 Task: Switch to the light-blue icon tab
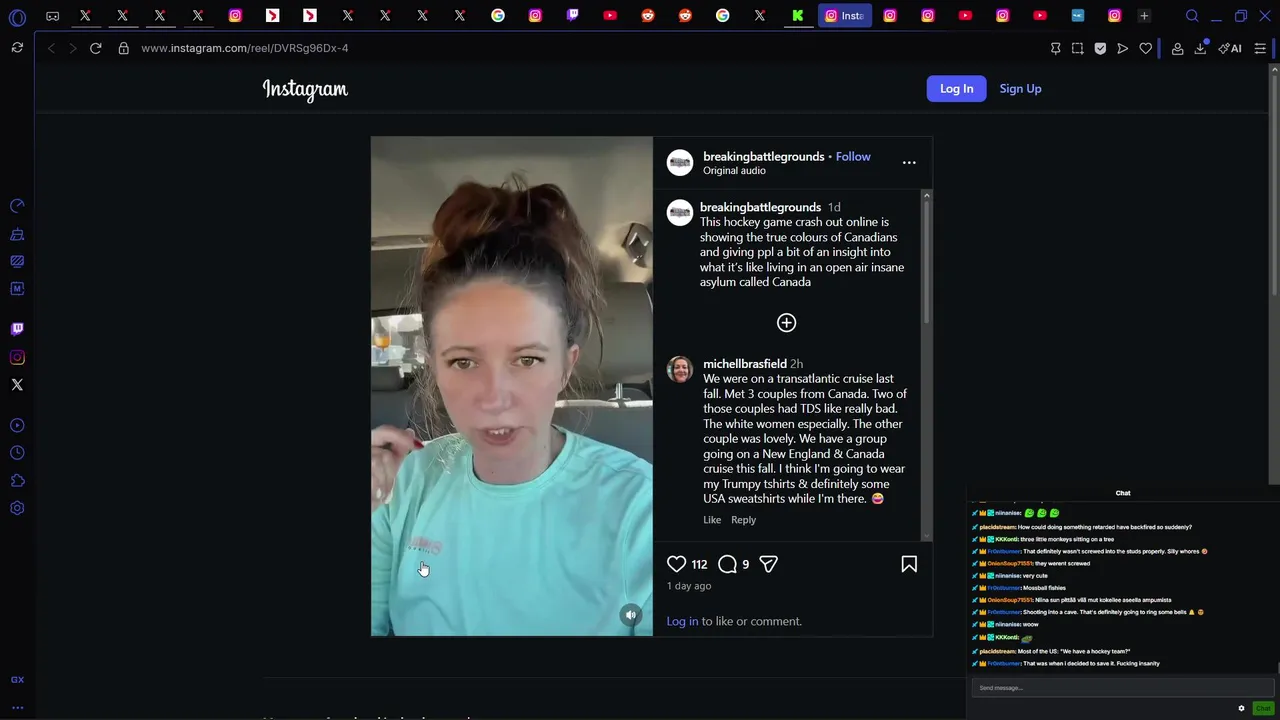[1077, 16]
